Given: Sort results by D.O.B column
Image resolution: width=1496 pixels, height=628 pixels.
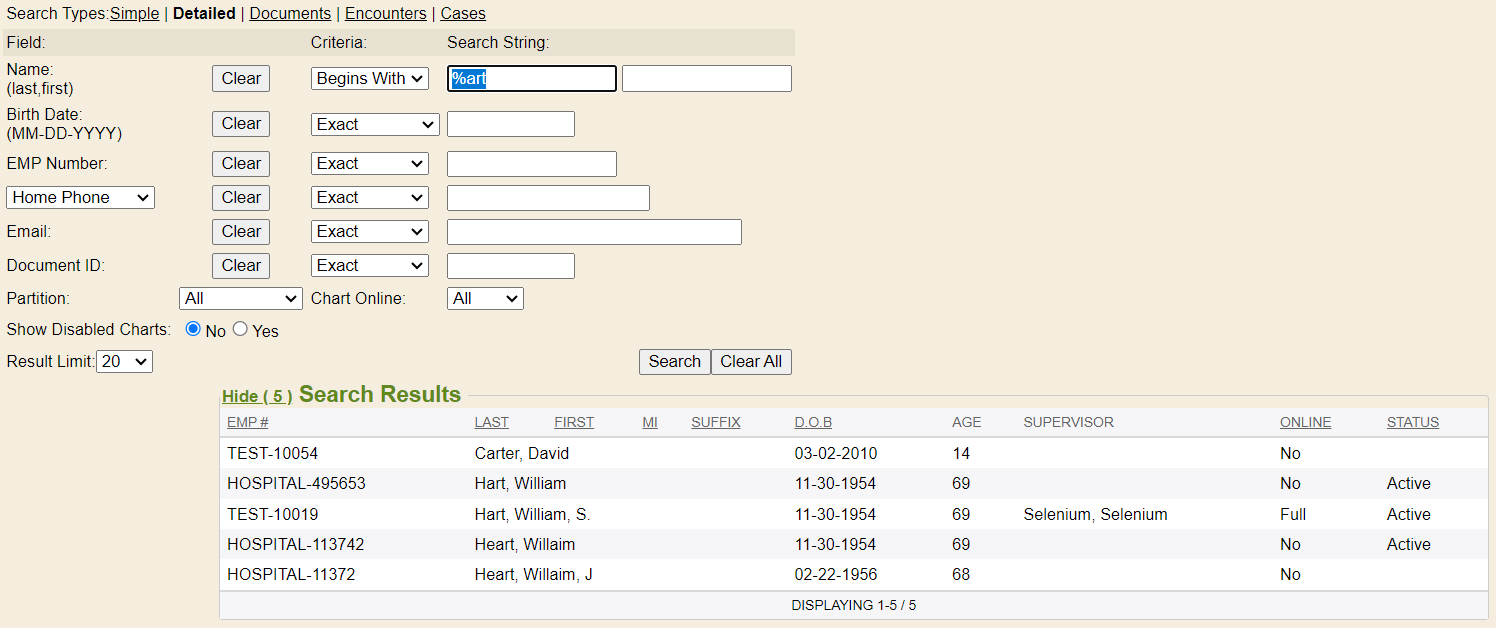Looking at the screenshot, I should coord(813,422).
